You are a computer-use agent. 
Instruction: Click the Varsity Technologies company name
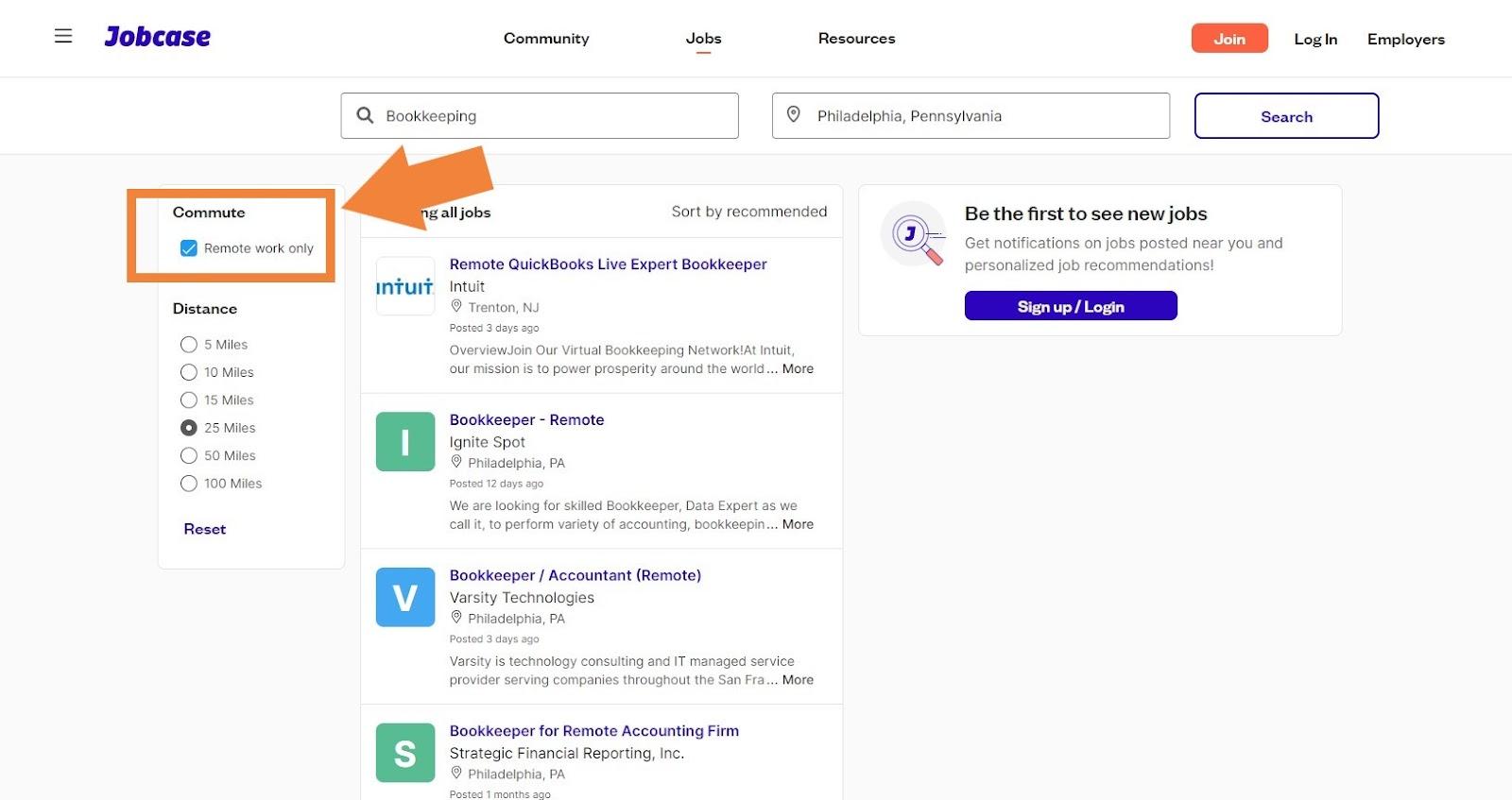coord(522,598)
